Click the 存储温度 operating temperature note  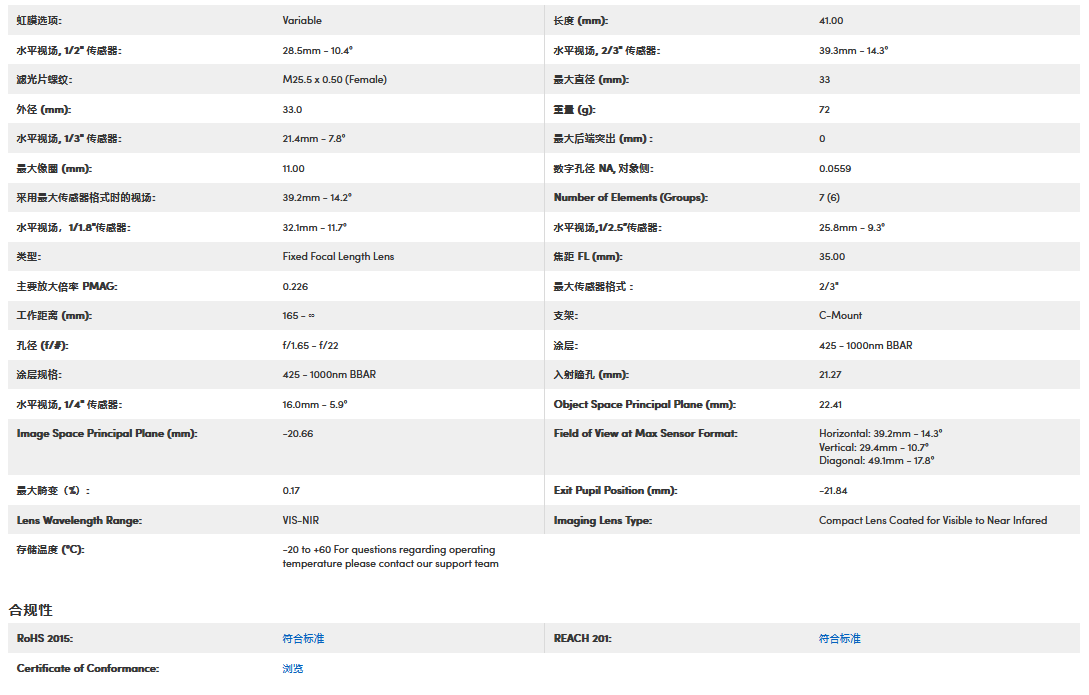click(x=390, y=556)
